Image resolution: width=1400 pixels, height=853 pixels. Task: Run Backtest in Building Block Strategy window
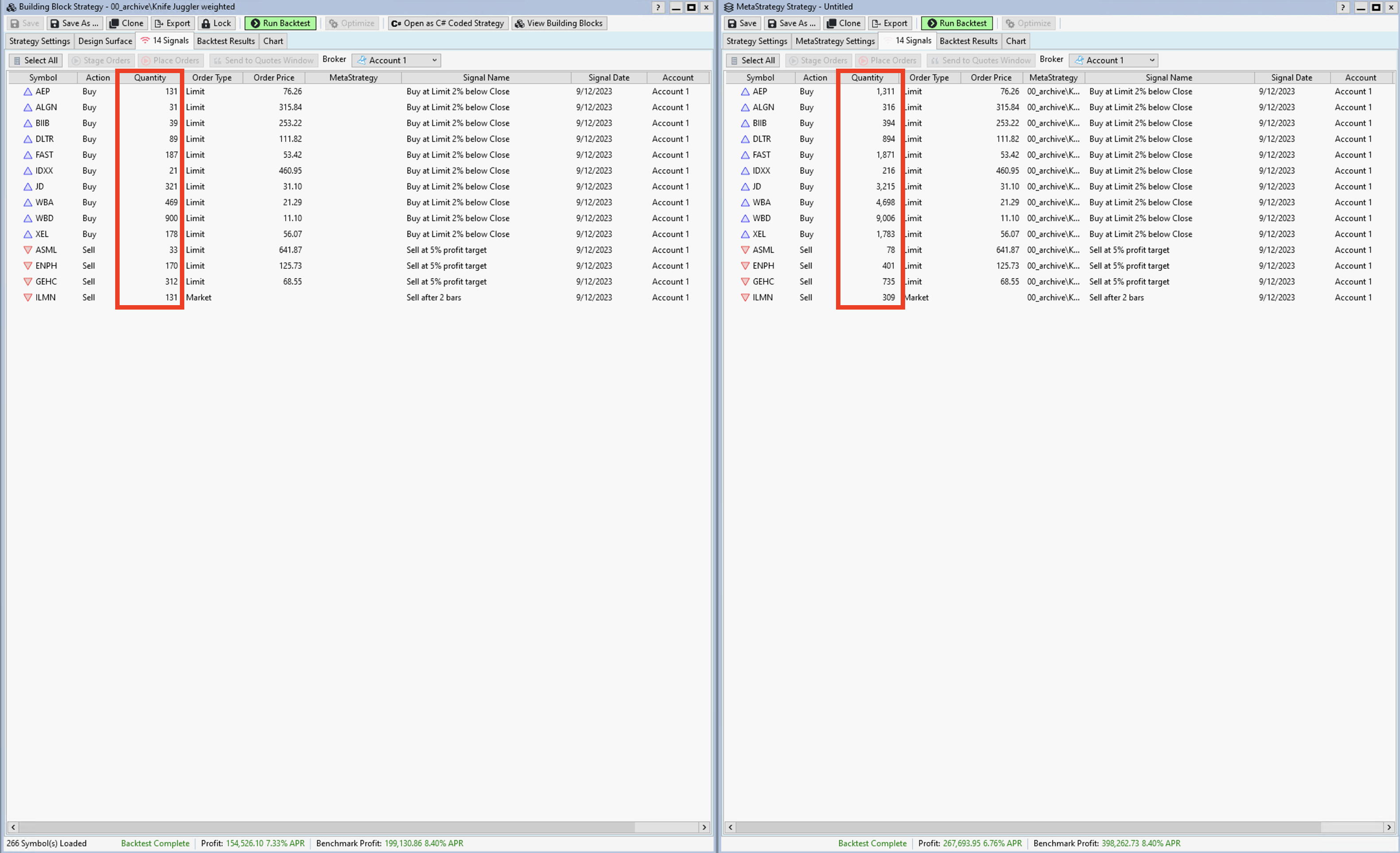(280, 23)
